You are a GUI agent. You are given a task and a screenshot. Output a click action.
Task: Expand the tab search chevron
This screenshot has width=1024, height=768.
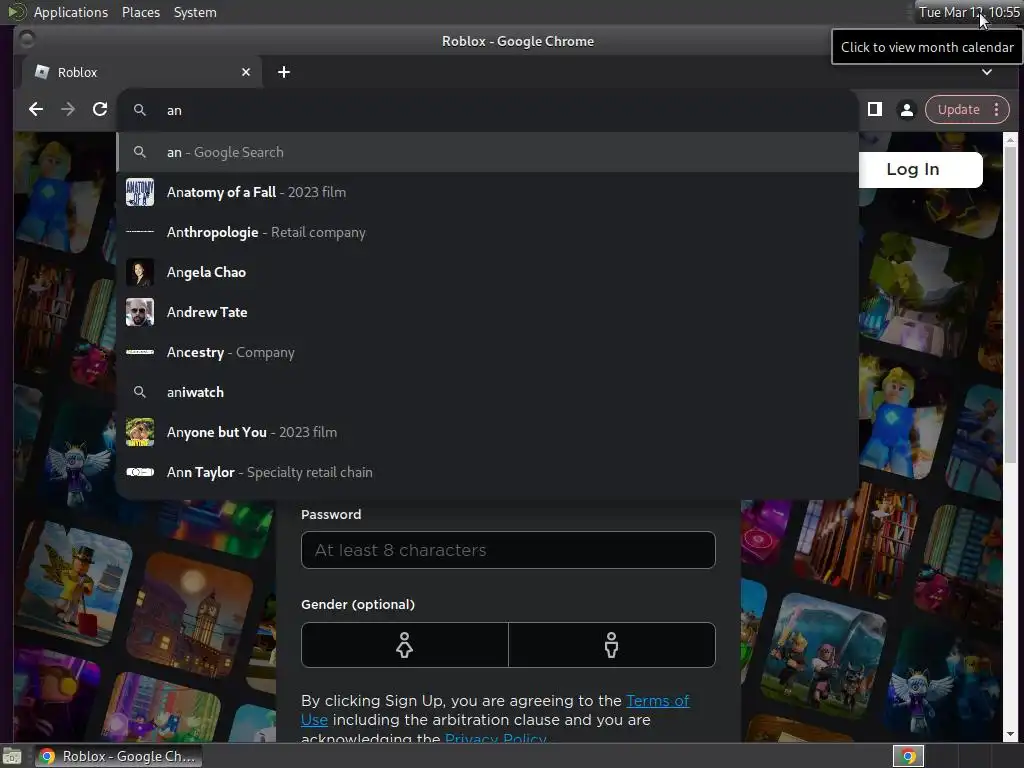[x=987, y=72]
